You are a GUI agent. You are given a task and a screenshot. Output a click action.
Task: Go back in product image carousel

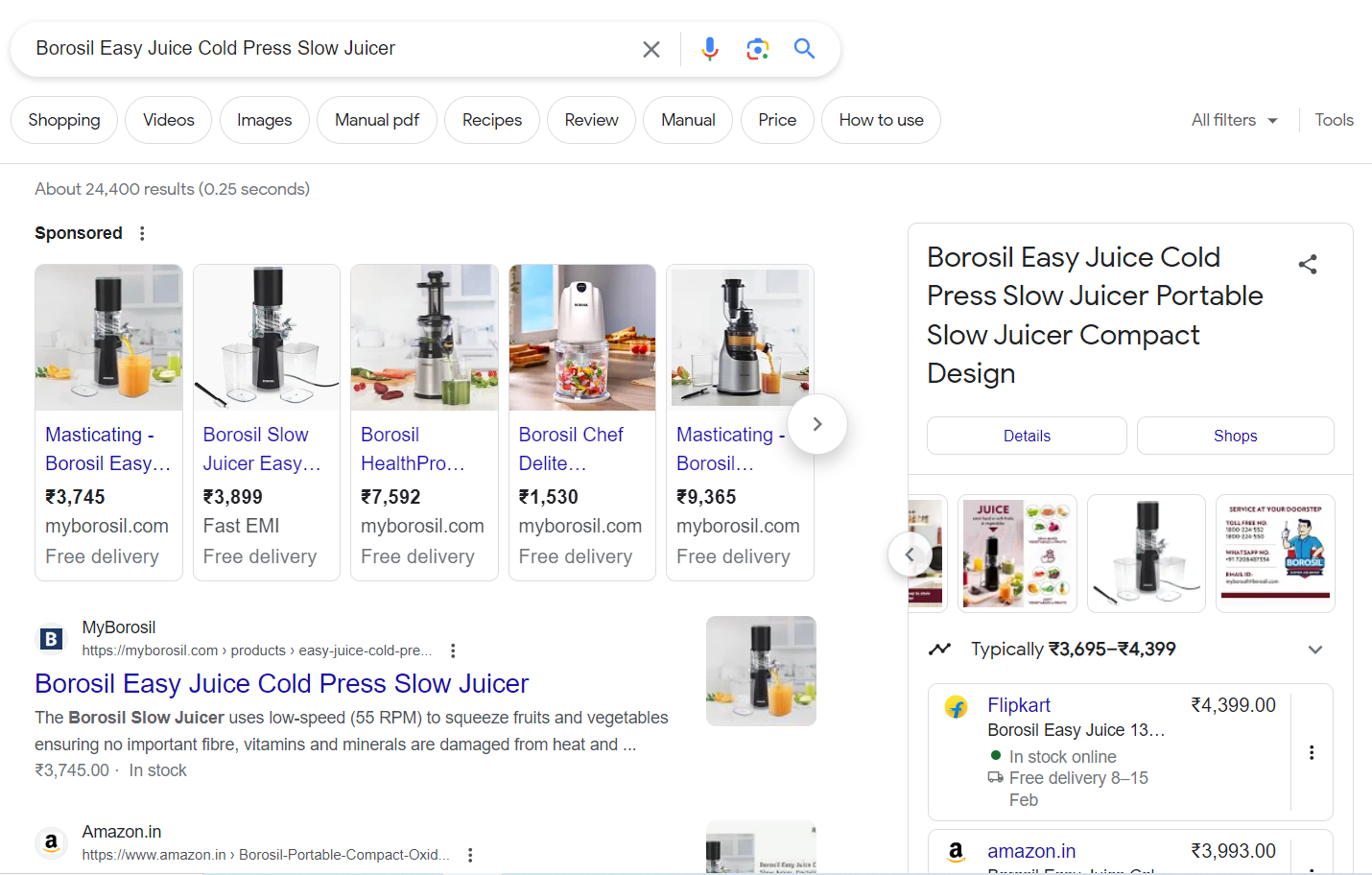(910, 555)
